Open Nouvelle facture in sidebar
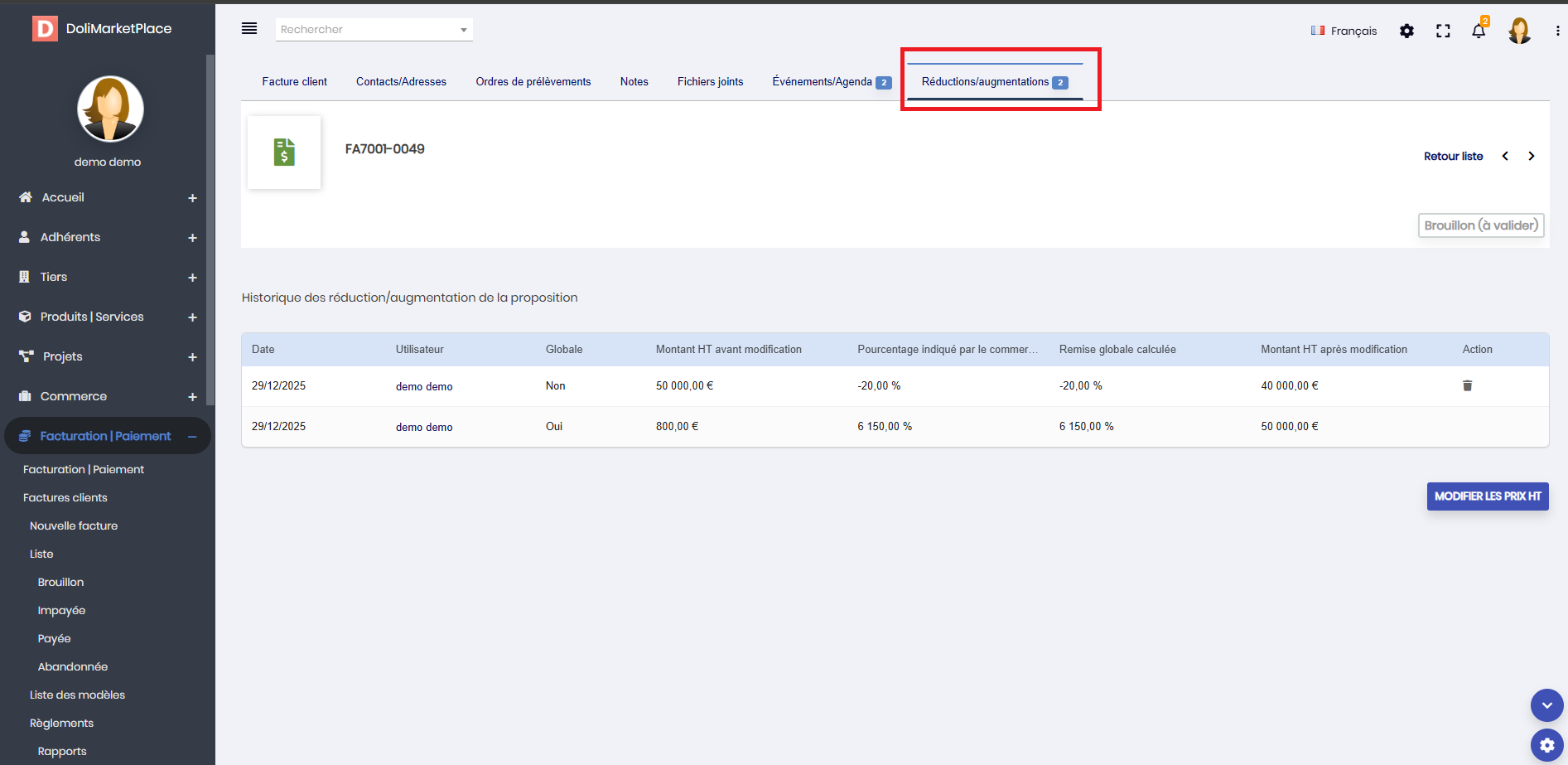This screenshot has width=1568, height=765. coord(74,525)
